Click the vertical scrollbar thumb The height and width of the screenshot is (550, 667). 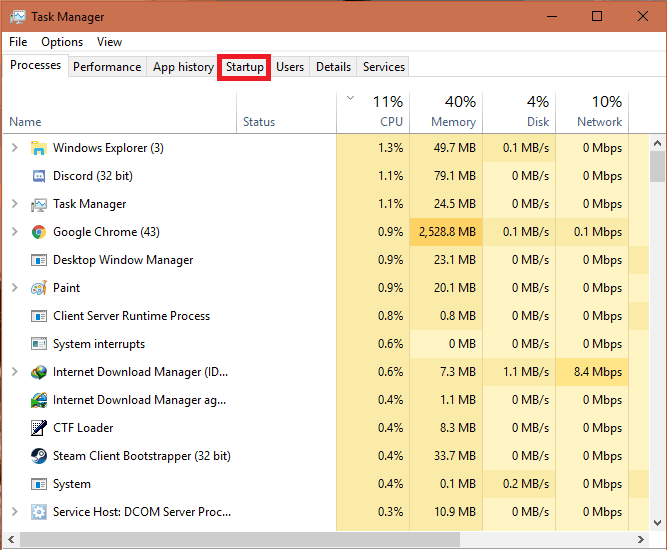(658, 167)
